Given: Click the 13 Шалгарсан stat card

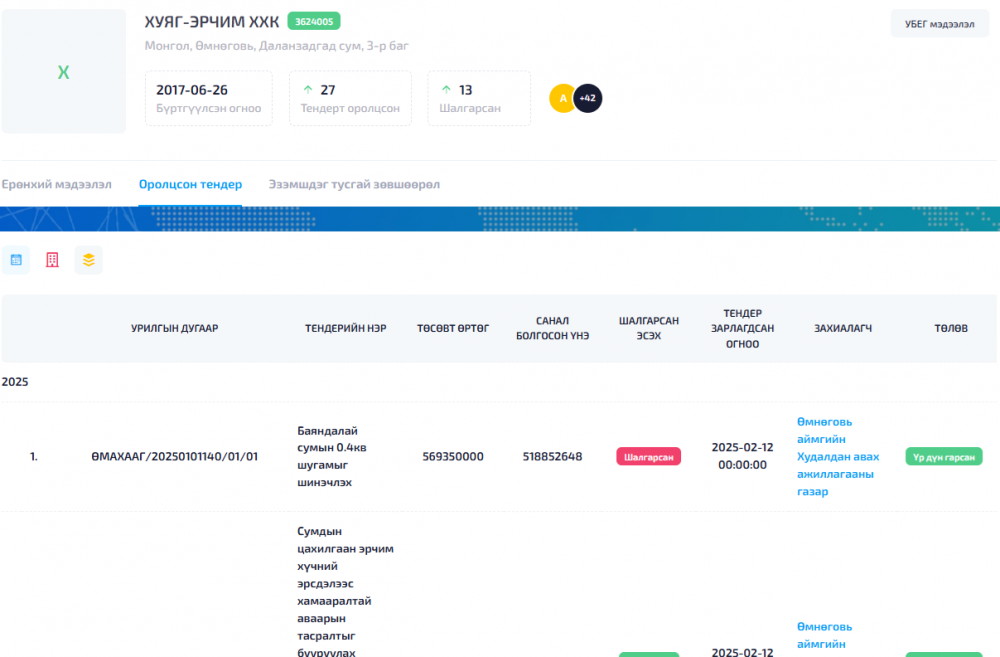Looking at the screenshot, I should click(x=479, y=98).
